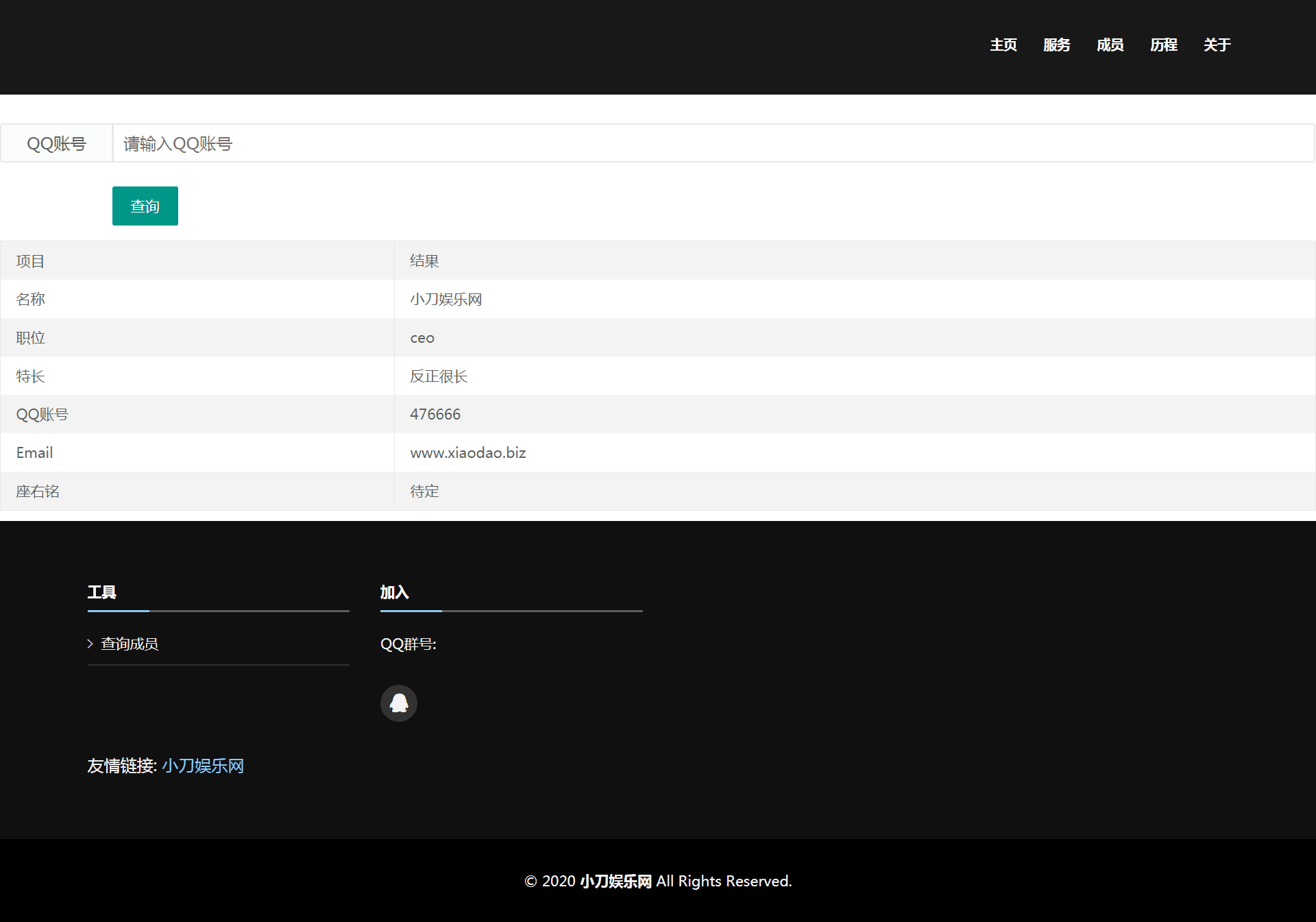
Task: Open the 查询成员 tool link
Action: tap(130, 644)
